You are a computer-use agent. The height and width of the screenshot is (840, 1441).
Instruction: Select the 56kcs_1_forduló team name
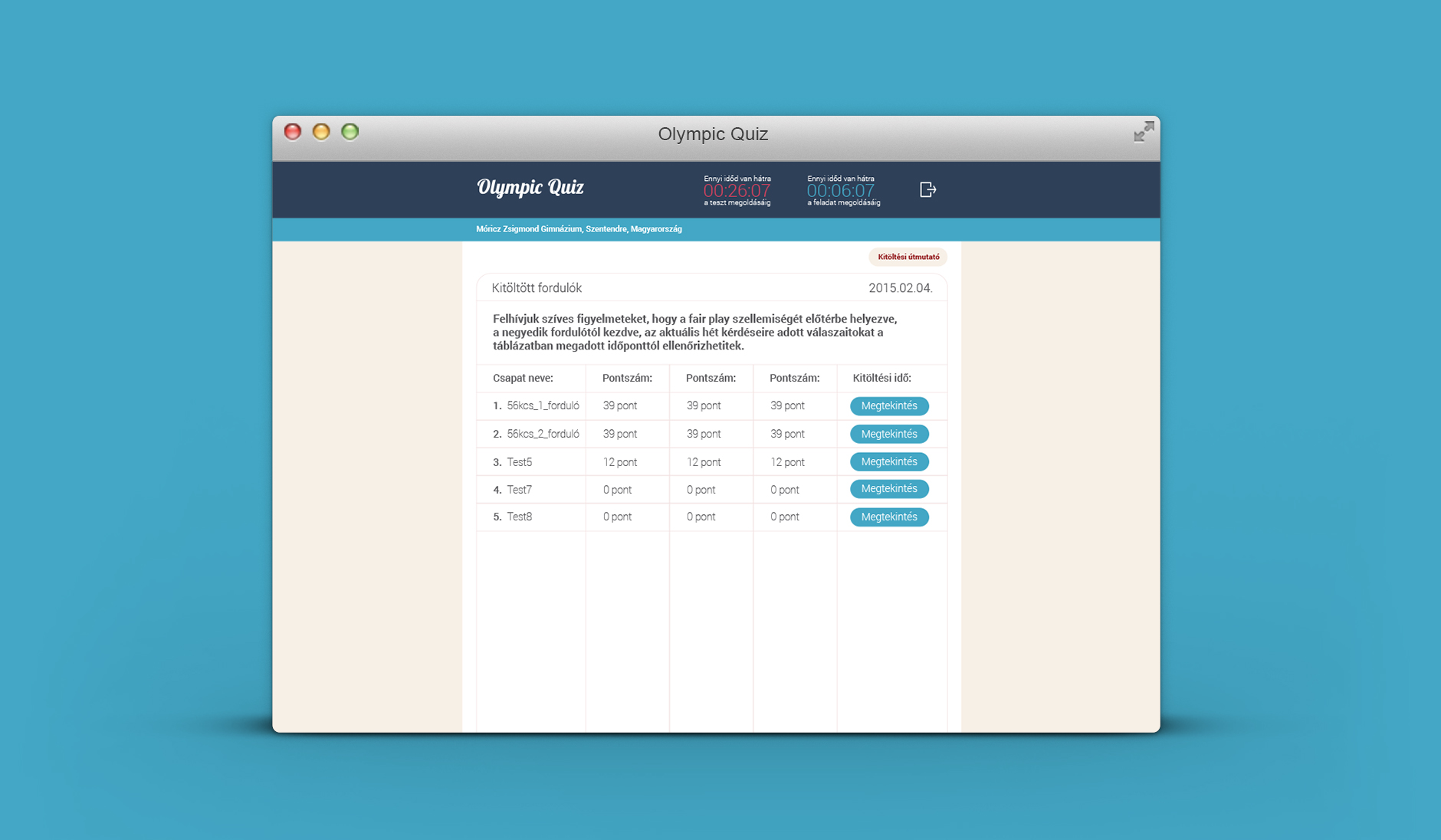543,406
